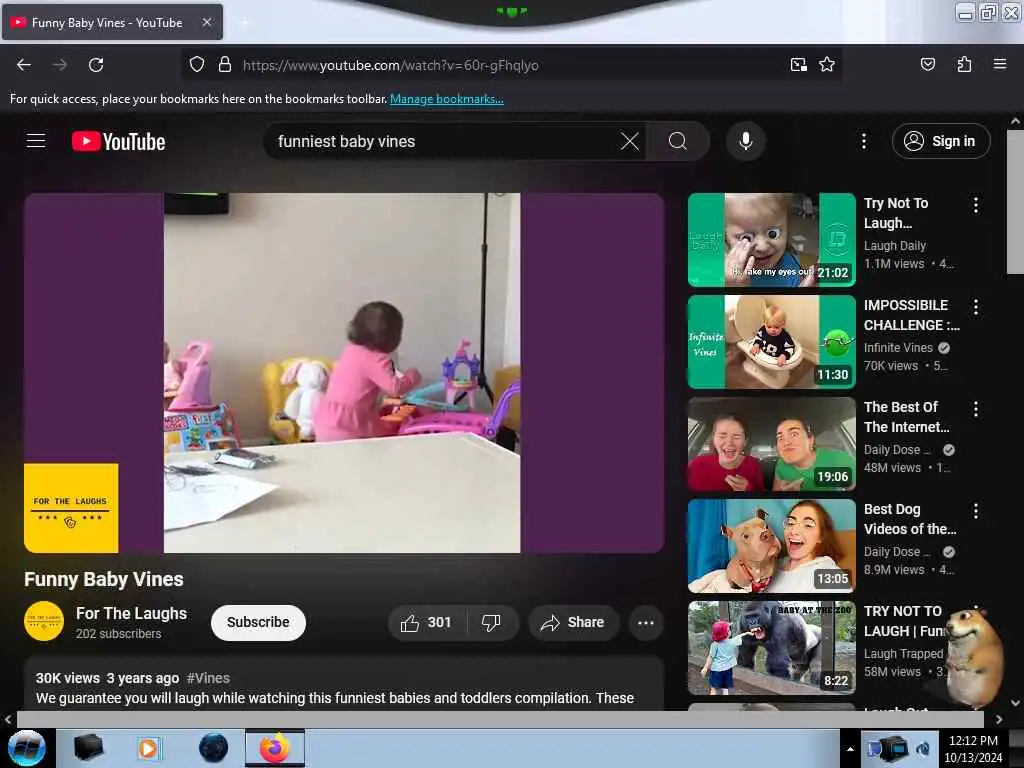Open YouTube settings three-dot menu
The height and width of the screenshot is (768, 1024).
click(x=863, y=141)
